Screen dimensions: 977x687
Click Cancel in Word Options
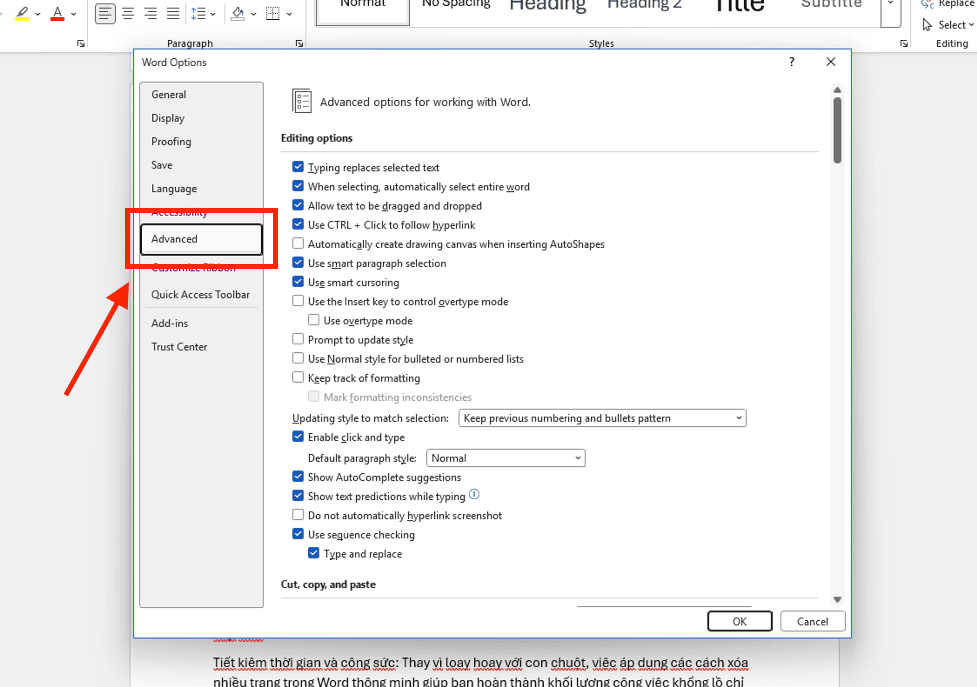coord(813,621)
